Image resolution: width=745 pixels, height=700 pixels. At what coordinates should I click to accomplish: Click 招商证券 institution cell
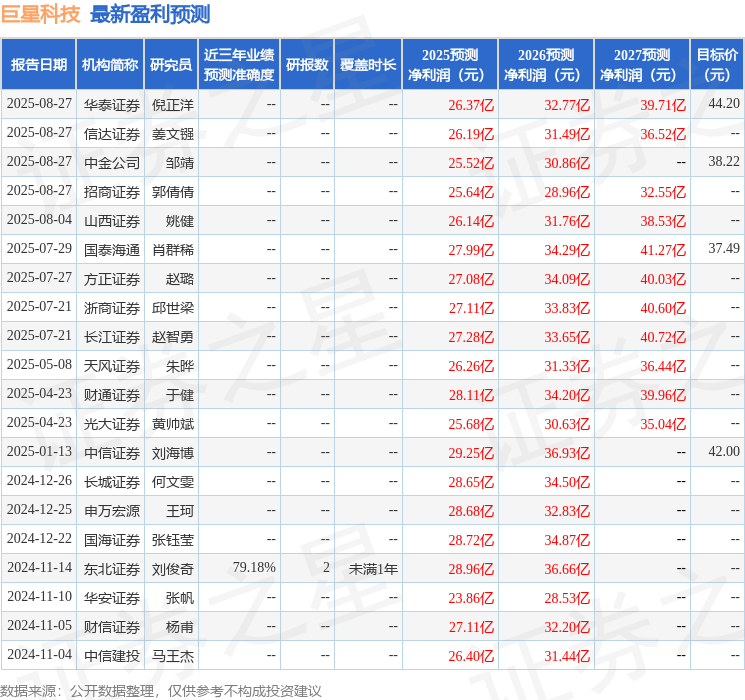[112, 192]
